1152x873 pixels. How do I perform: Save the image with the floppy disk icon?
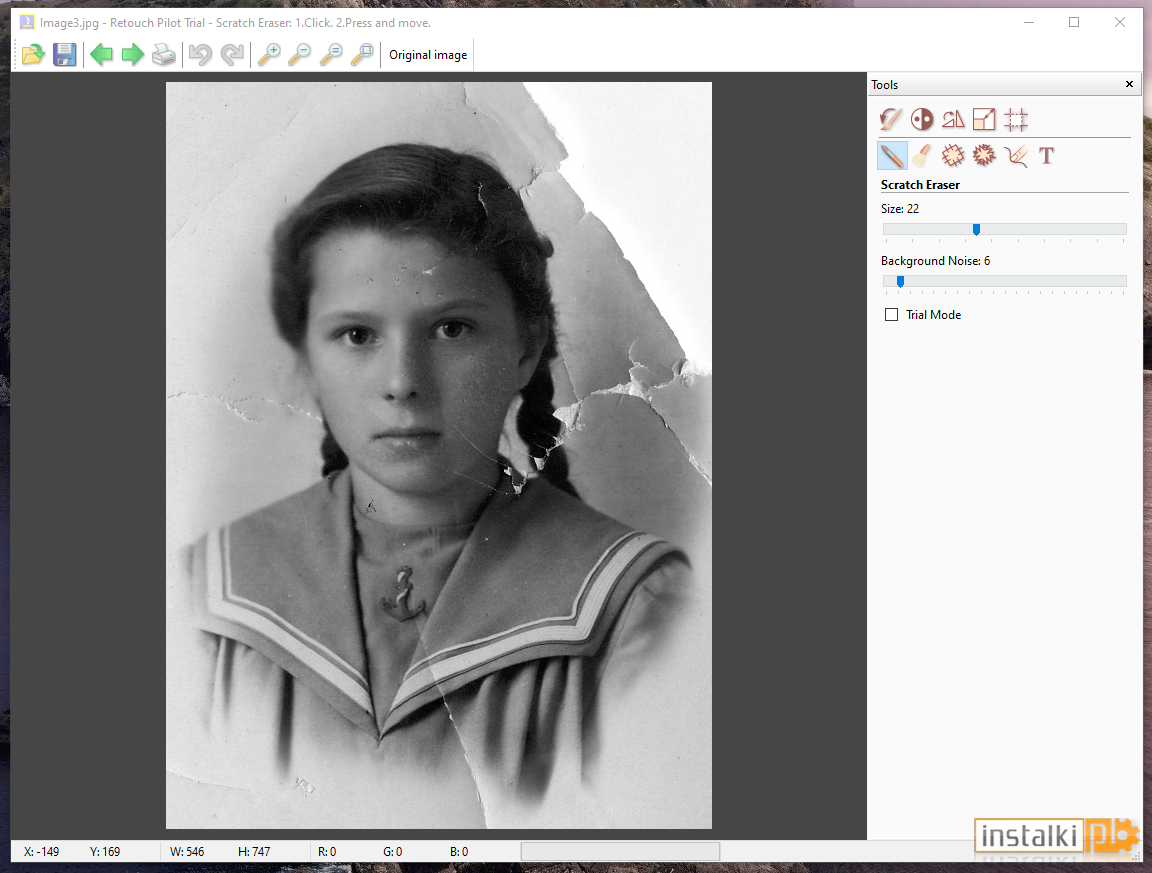[65, 54]
